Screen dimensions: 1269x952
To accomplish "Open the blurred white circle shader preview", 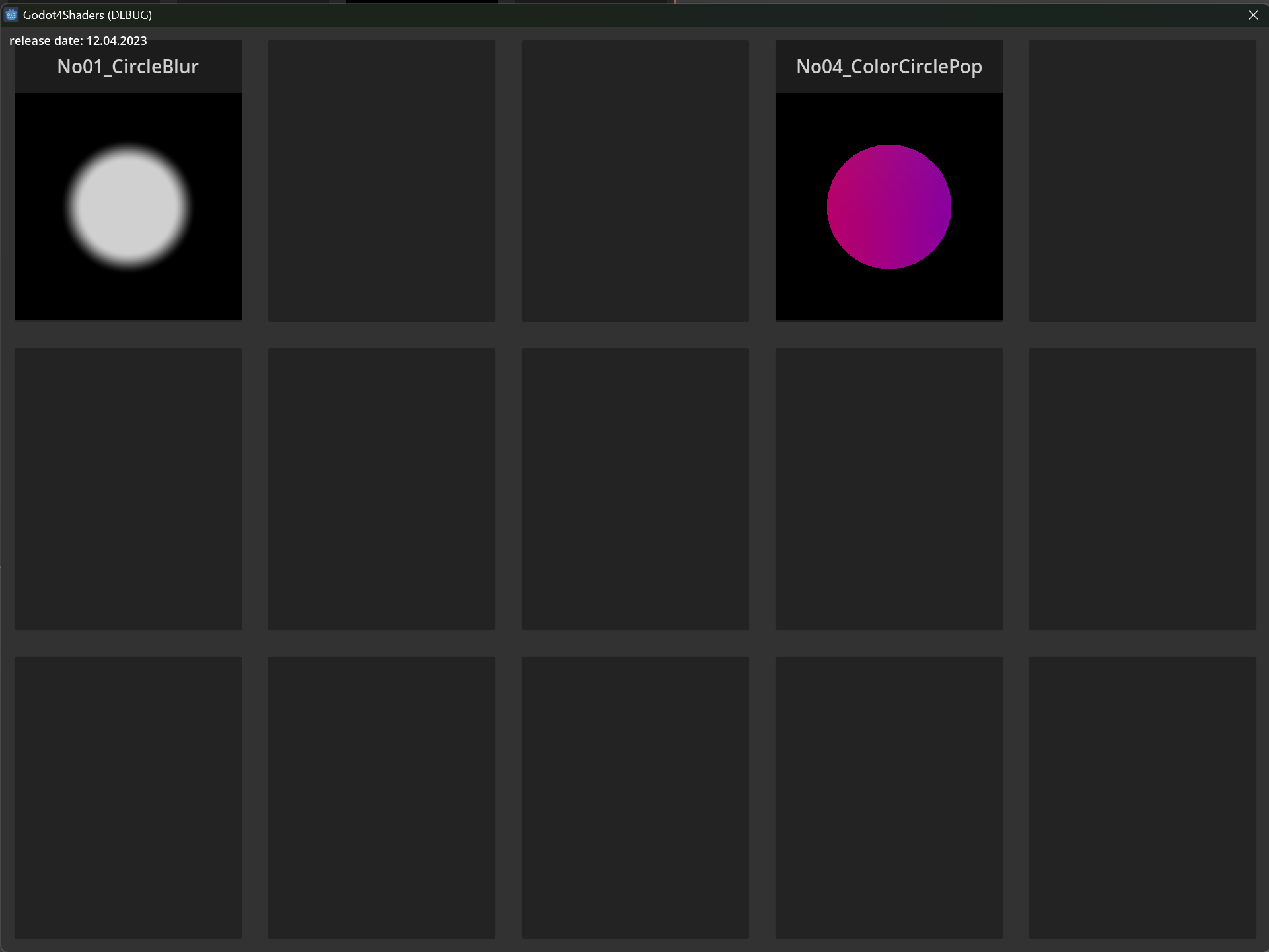I will click(x=128, y=207).
